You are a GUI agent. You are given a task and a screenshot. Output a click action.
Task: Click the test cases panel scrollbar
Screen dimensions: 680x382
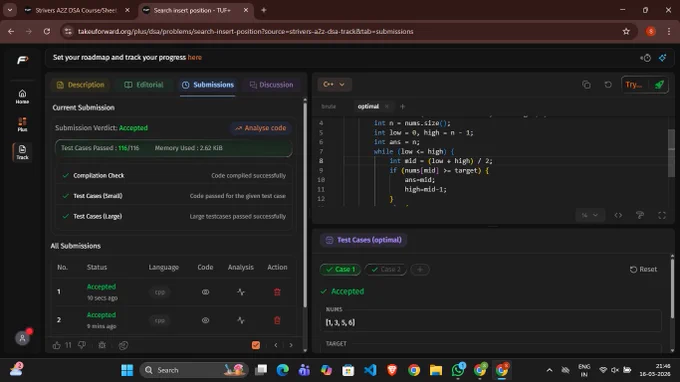click(x=673, y=288)
